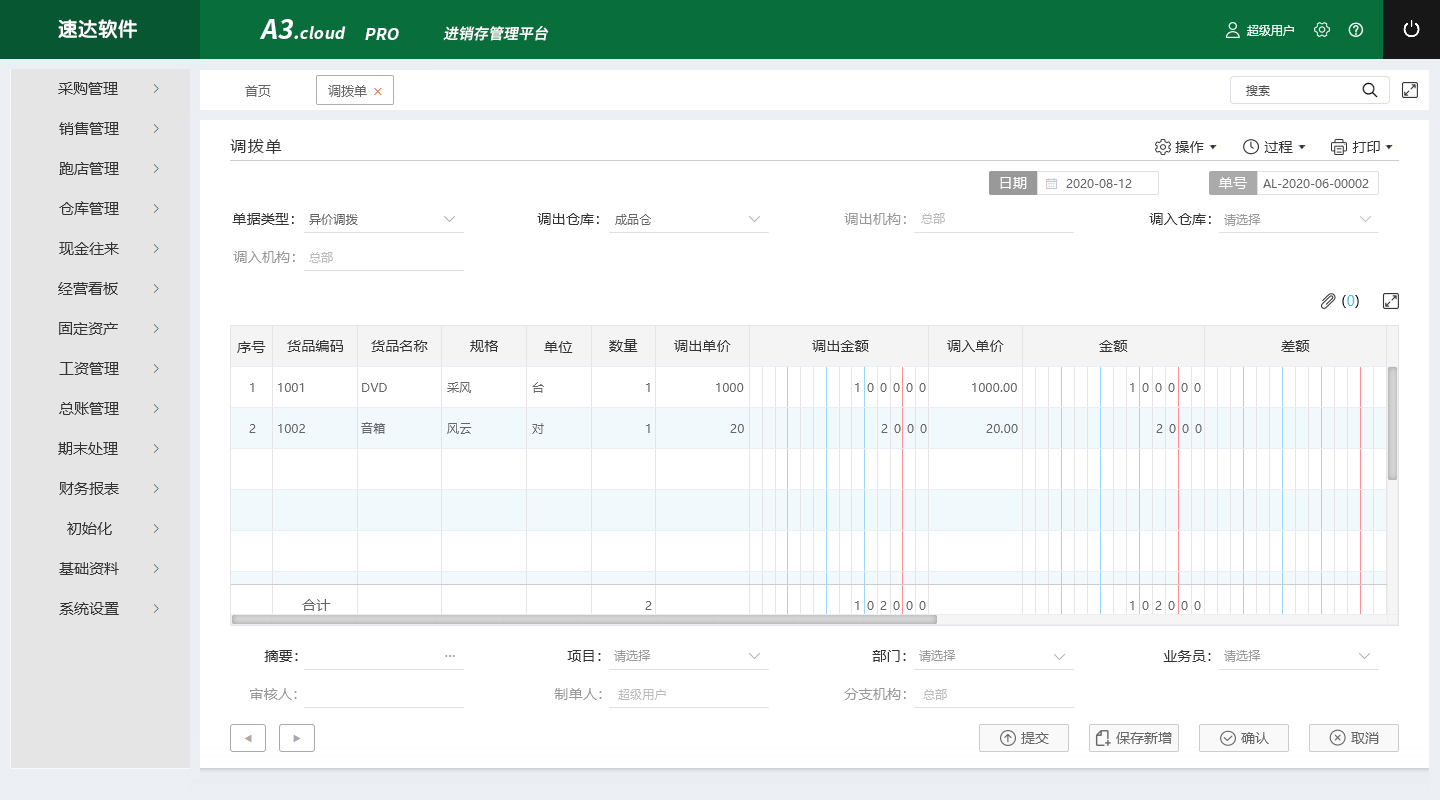Click the 货品编码 column header

[315, 346]
